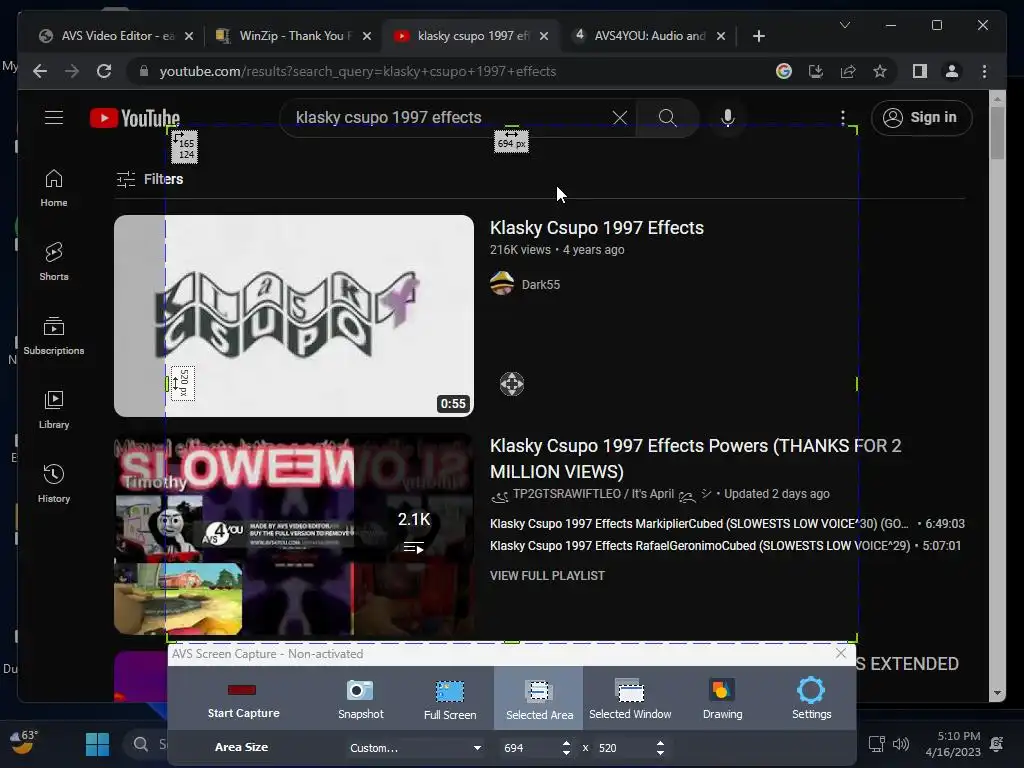Viewport: 1024px width, 768px height.
Task: Switch to the WinZip Thank You tab
Action: (294, 36)
